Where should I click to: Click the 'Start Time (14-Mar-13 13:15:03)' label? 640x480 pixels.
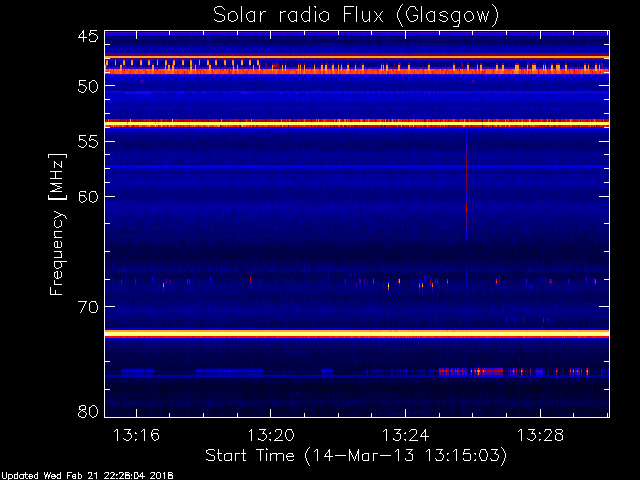tap(356, 456)
